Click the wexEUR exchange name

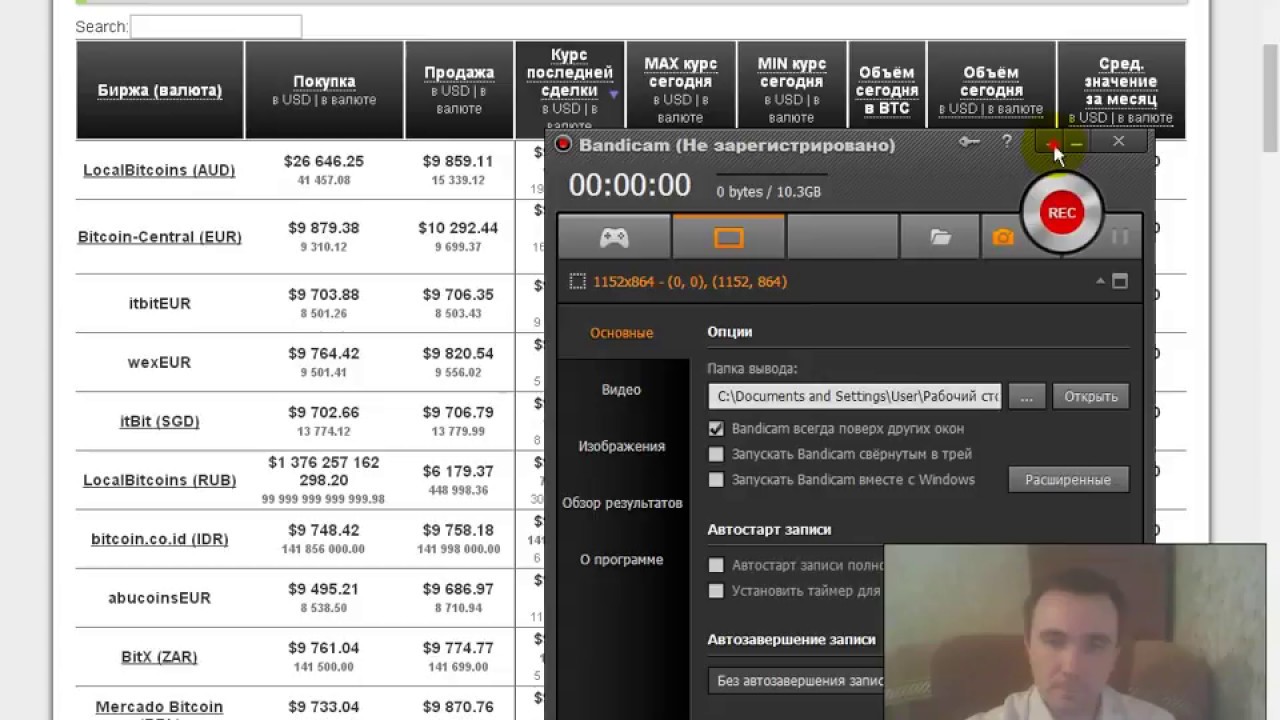160,362
